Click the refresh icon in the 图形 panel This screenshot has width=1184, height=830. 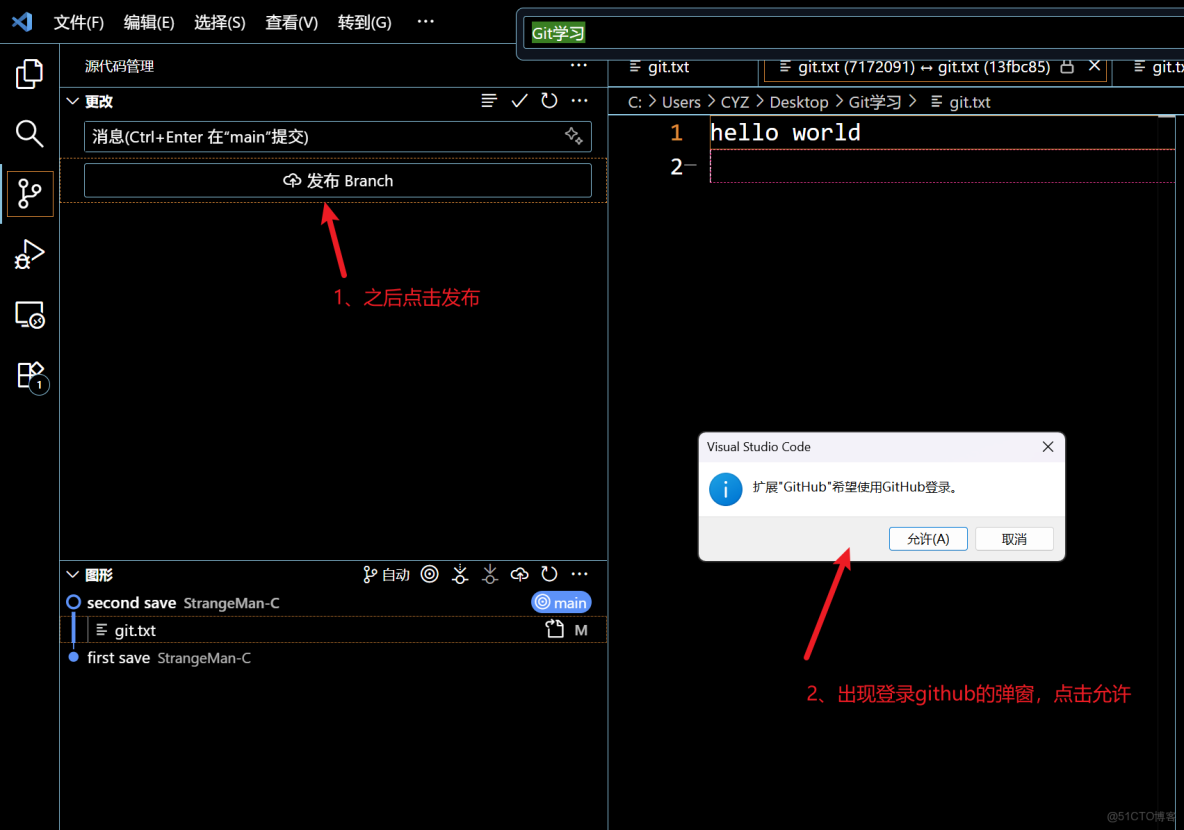[549, 574]
